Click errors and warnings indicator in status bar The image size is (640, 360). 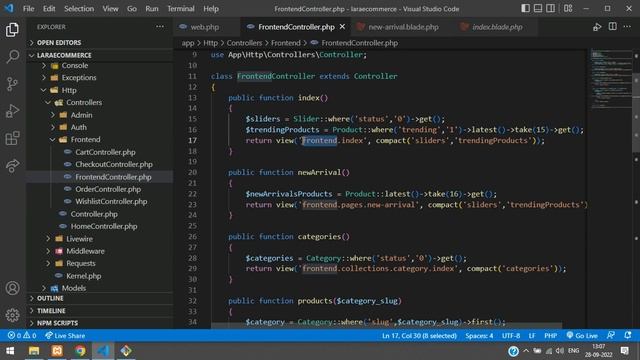pyautogui.click(x=22, y=336)
